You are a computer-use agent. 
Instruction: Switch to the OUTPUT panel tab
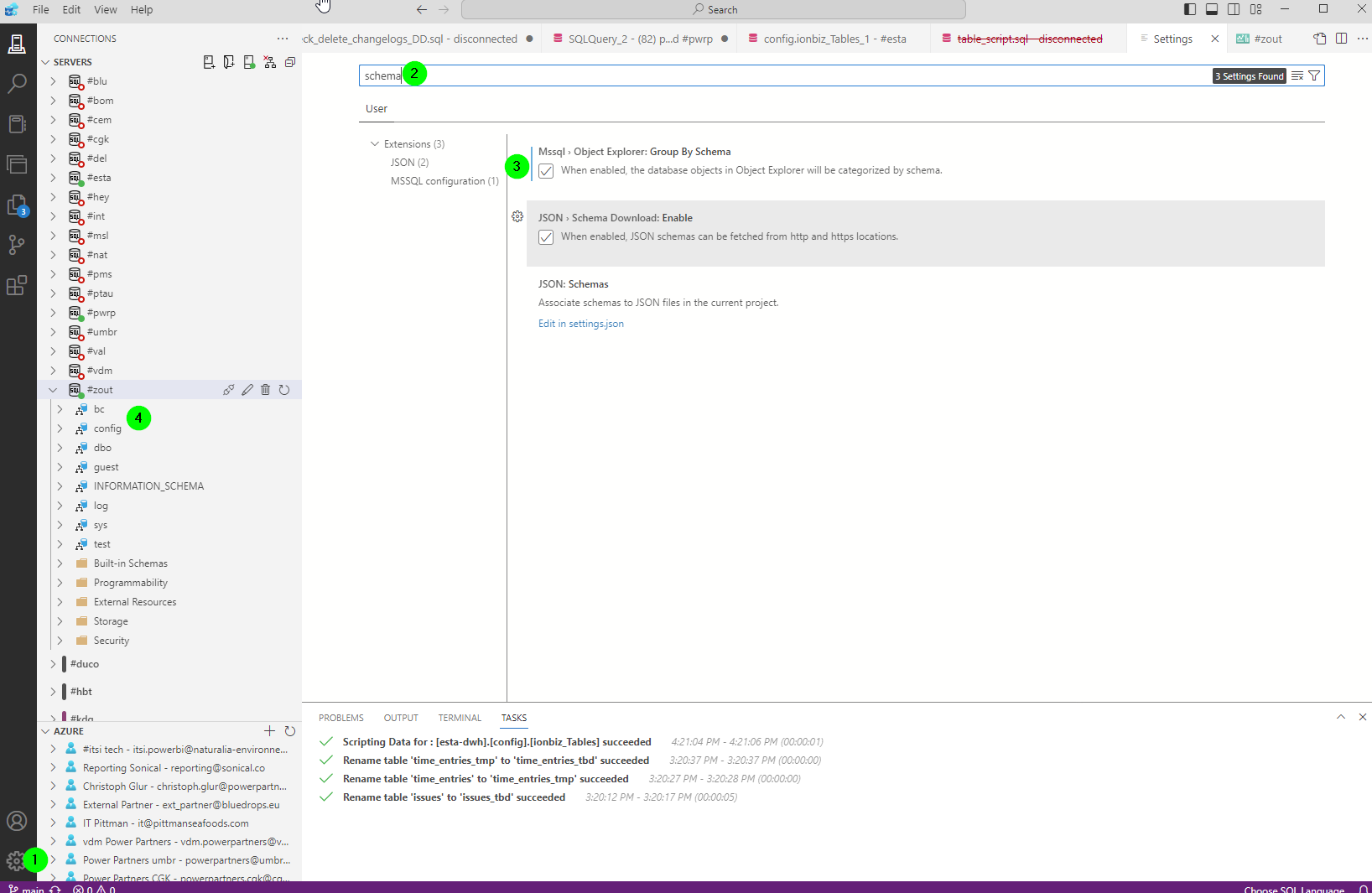pos(401,718)
